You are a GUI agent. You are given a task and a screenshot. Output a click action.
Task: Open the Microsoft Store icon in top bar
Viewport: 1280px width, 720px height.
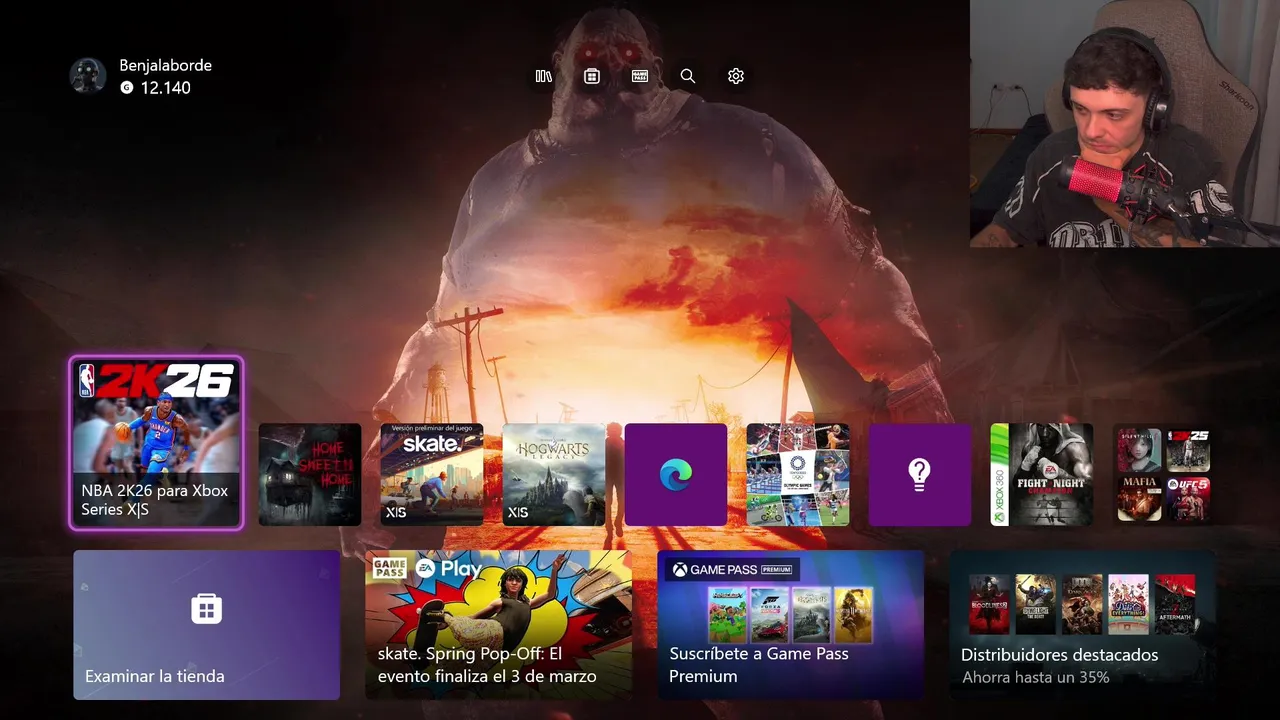pyautogui.click(x=592, y=76)
